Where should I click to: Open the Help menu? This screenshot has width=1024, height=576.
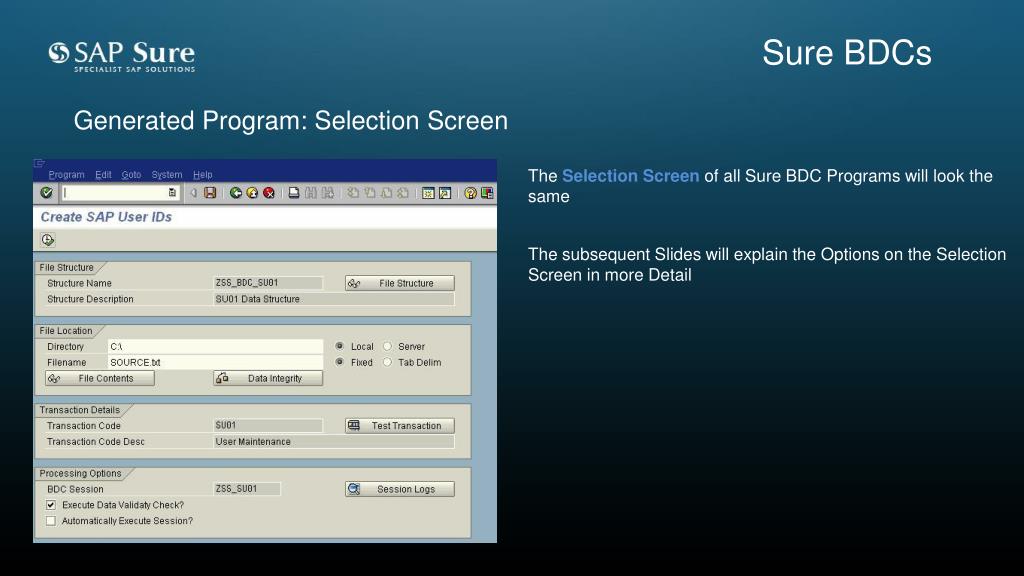tap(202, 175)
